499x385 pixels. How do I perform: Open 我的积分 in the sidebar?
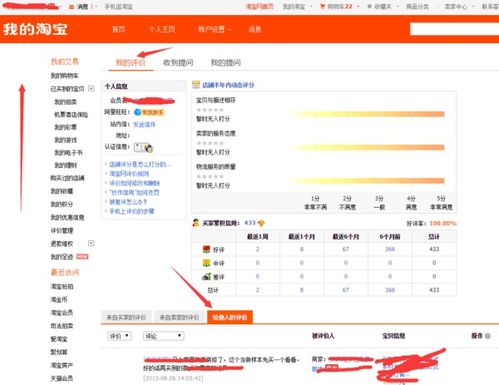point(62,204)
